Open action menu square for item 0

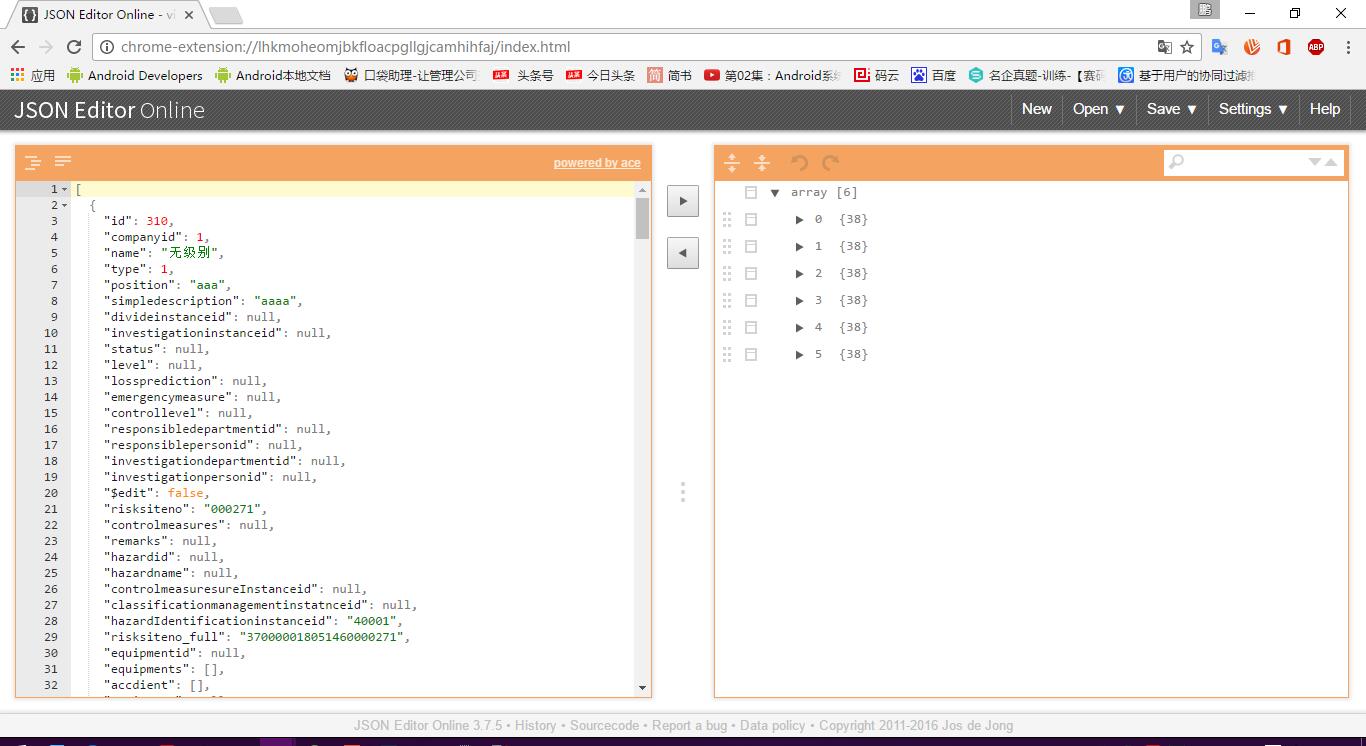tap(751, 219)
